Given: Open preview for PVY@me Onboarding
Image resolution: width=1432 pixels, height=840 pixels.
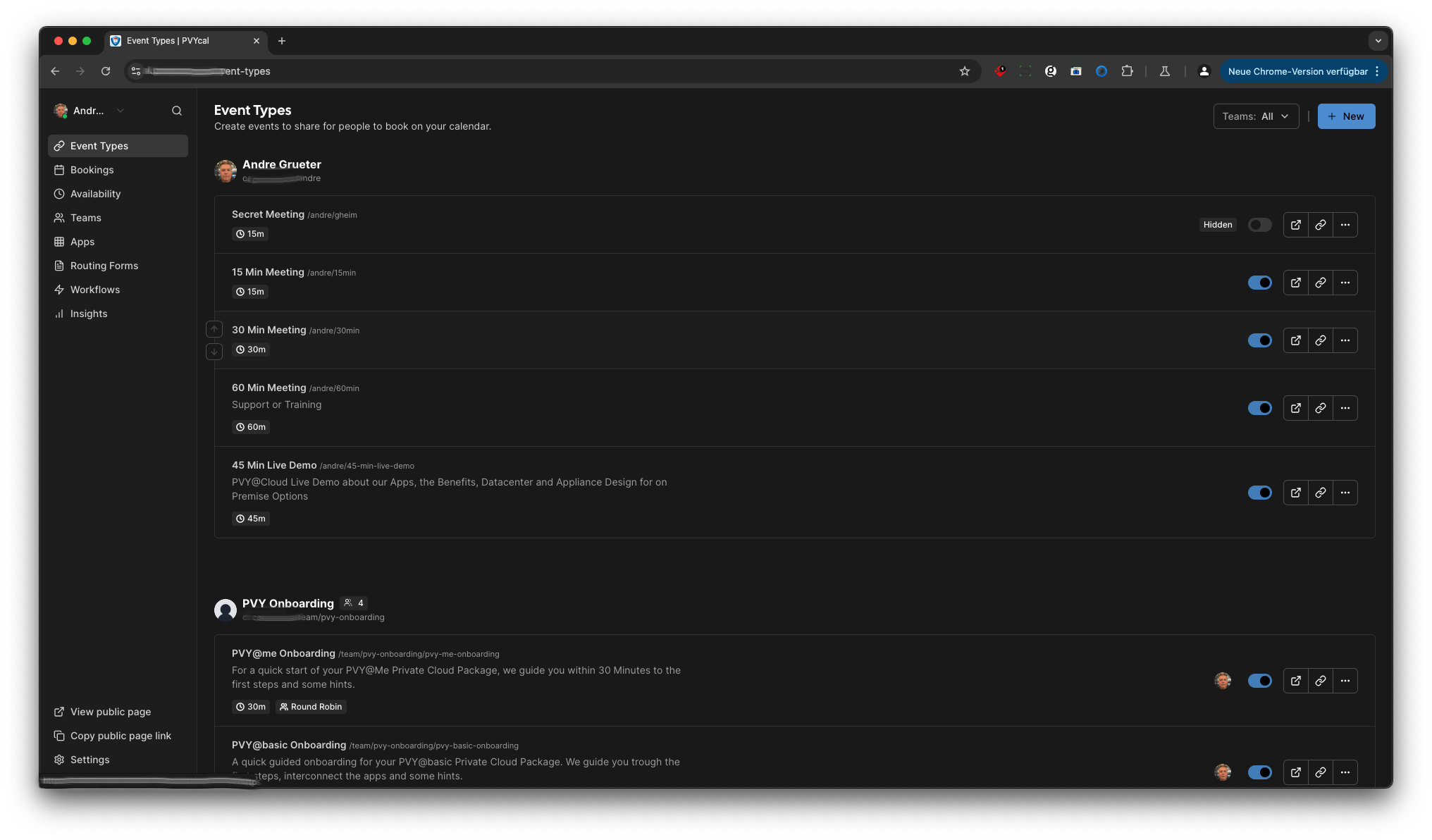Looking at the screenshot, I should pos(1295,681).
